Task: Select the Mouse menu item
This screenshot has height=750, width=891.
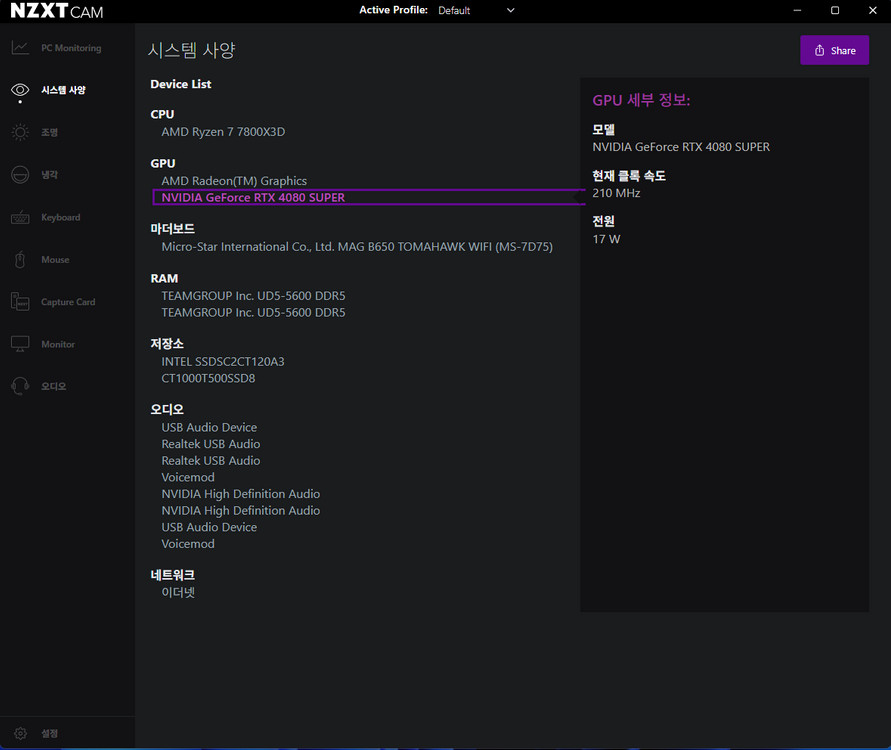Action: click(x=55, y=260)
